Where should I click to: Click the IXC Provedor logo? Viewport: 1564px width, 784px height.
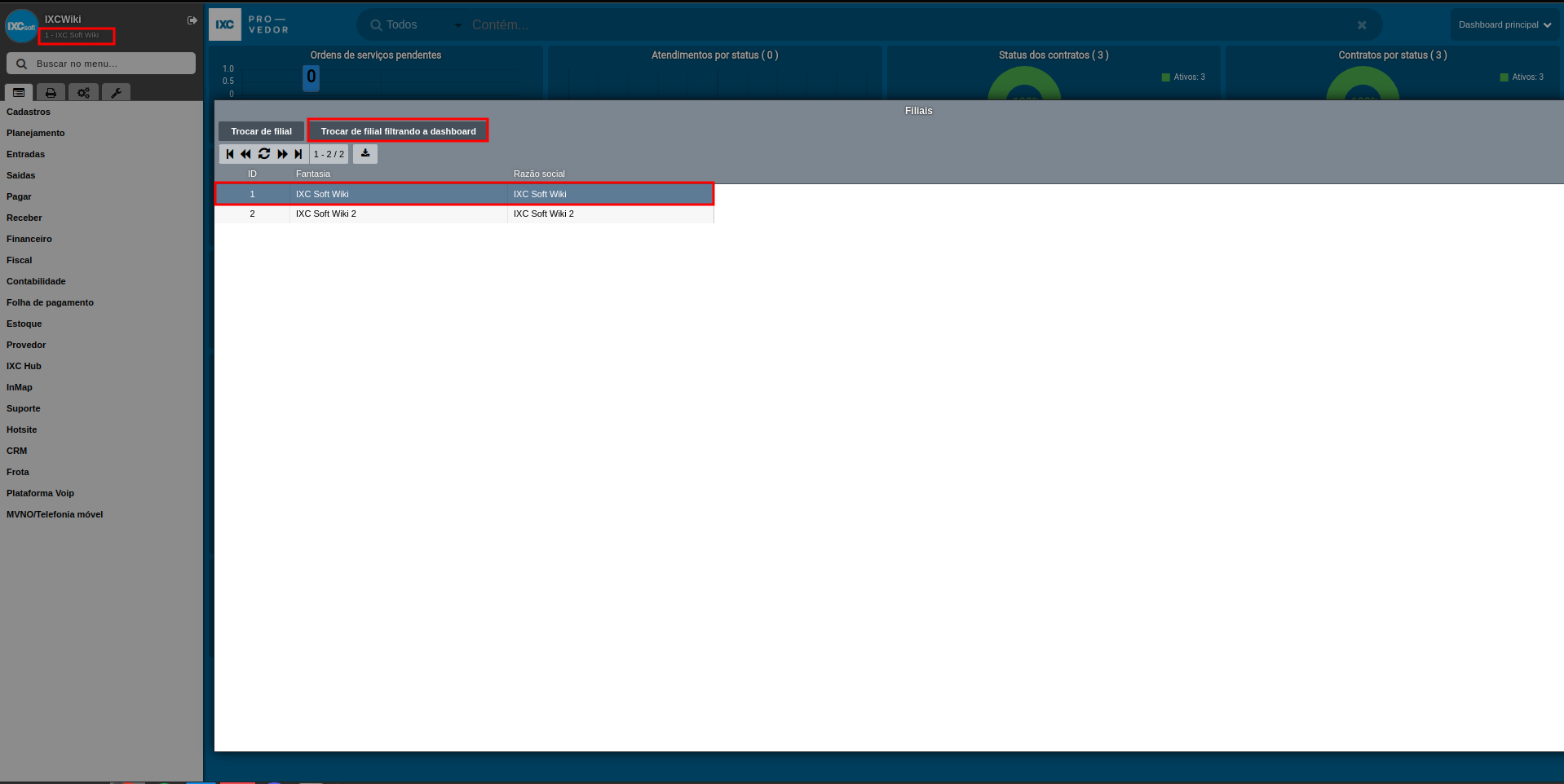click(x=250, y=24)
